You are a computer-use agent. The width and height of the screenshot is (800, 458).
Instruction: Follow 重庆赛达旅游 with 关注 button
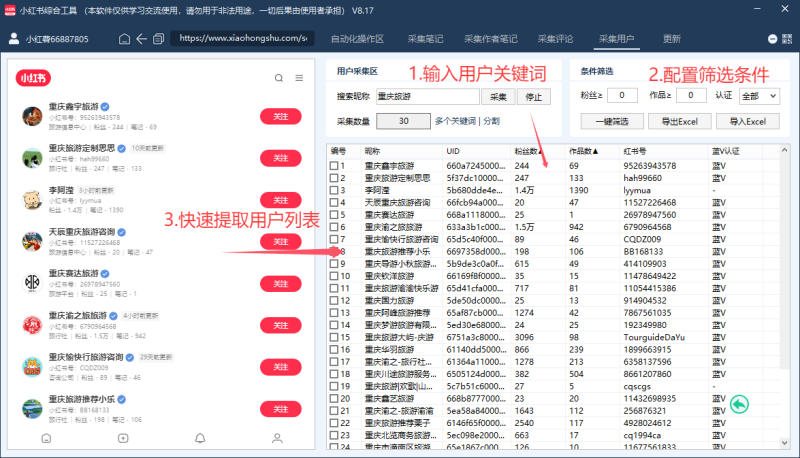click(x=281, y=284)
